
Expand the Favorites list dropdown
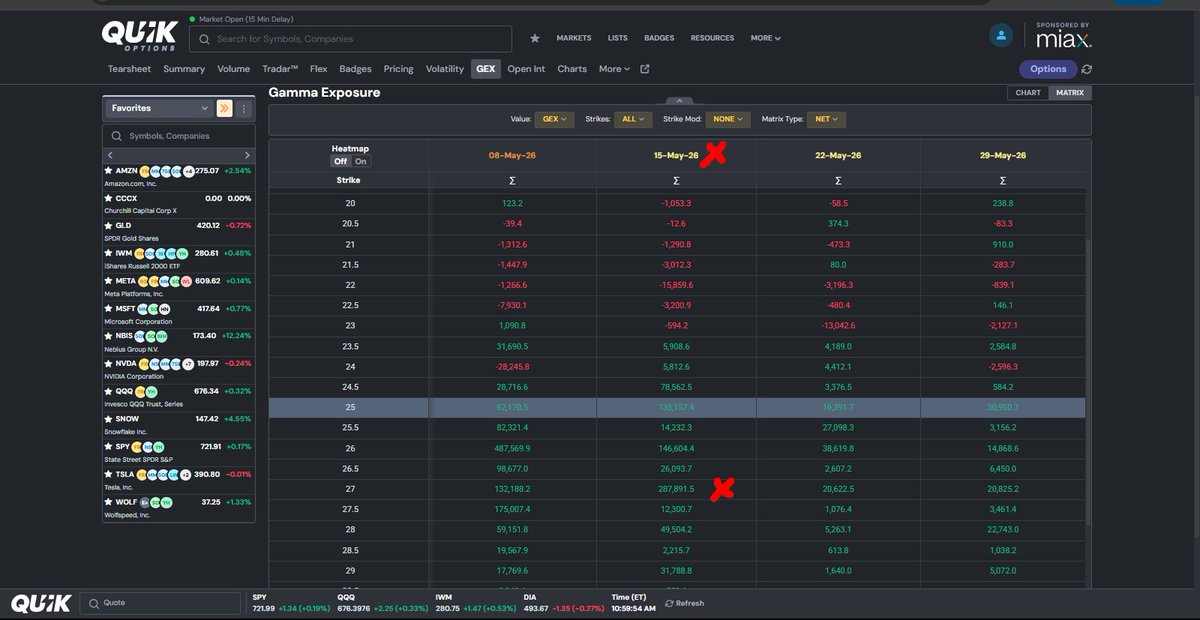[159, 108]
